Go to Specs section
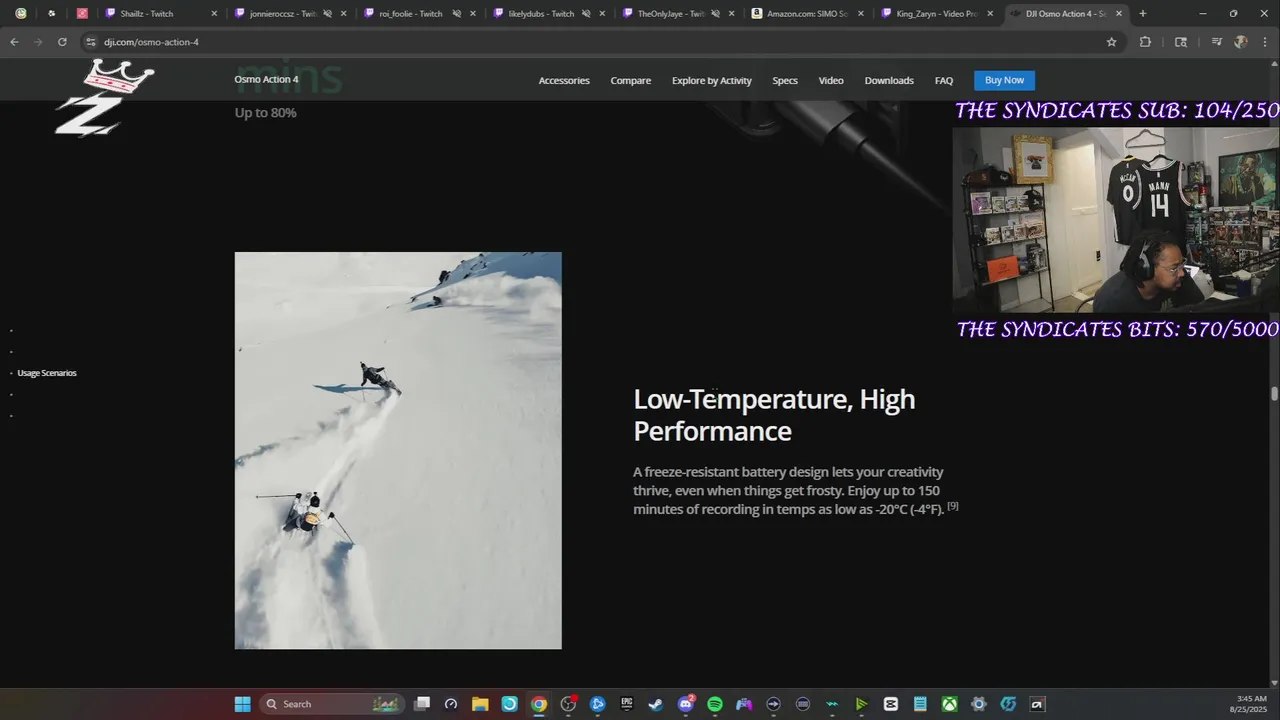 [x=785, y=80]
